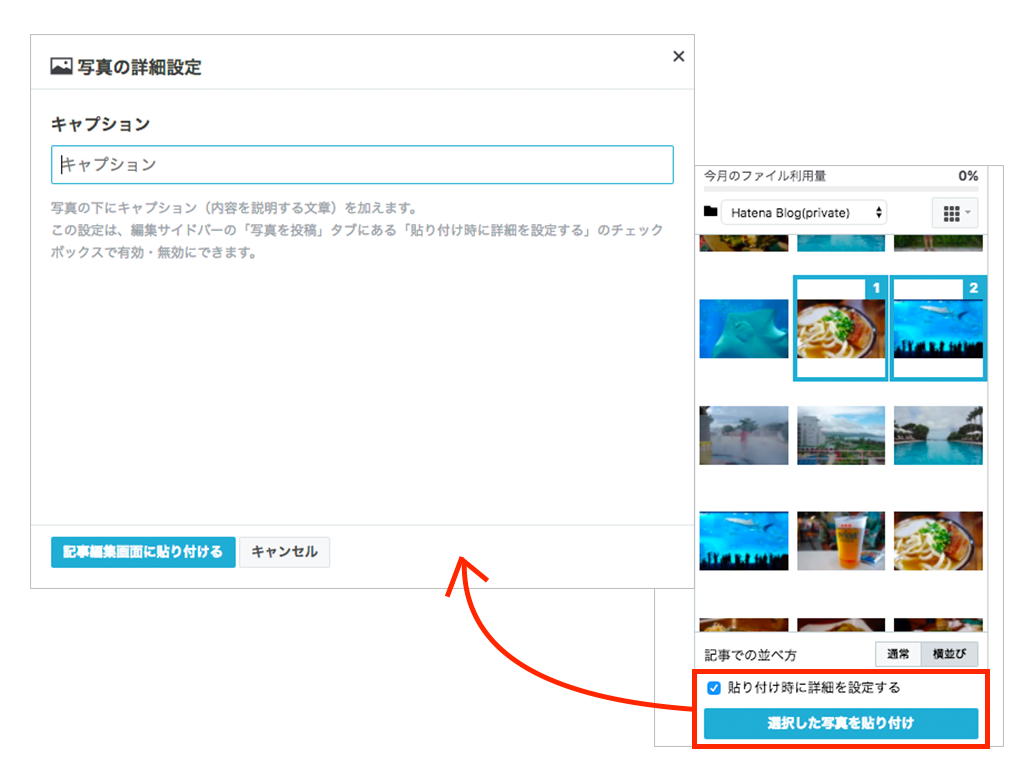1024x768 pixels.
Task: Select the unselected whale shark silhouette photo
Action: point(744,541)
